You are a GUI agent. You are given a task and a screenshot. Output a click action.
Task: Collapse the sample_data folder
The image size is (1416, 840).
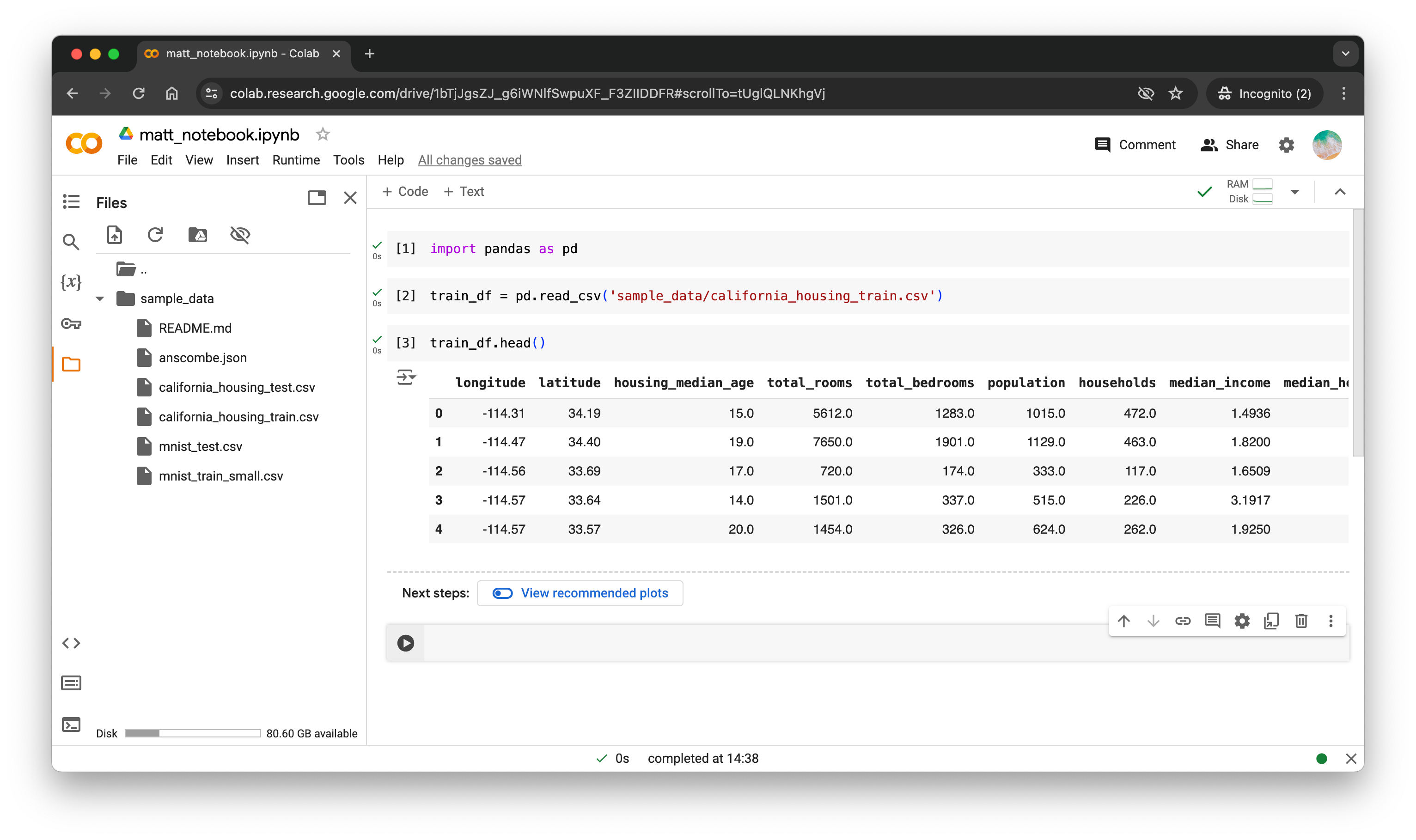click(x=100, y=299)
